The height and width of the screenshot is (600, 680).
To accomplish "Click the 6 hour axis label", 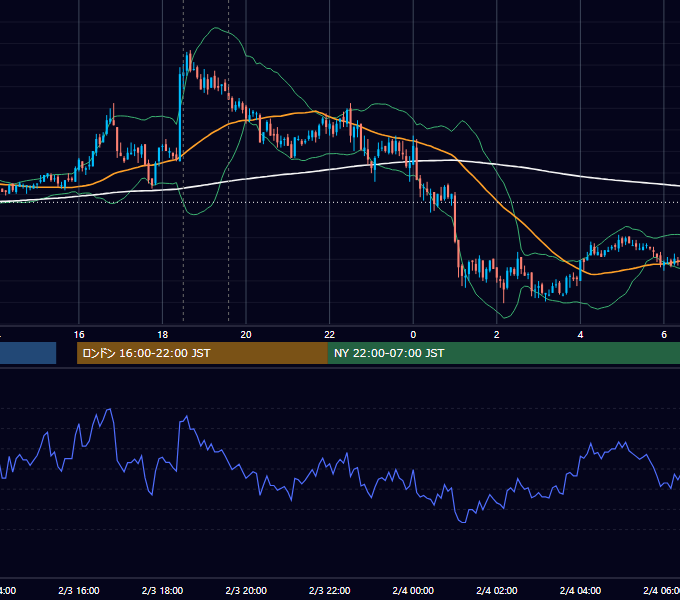I will 664,335.
